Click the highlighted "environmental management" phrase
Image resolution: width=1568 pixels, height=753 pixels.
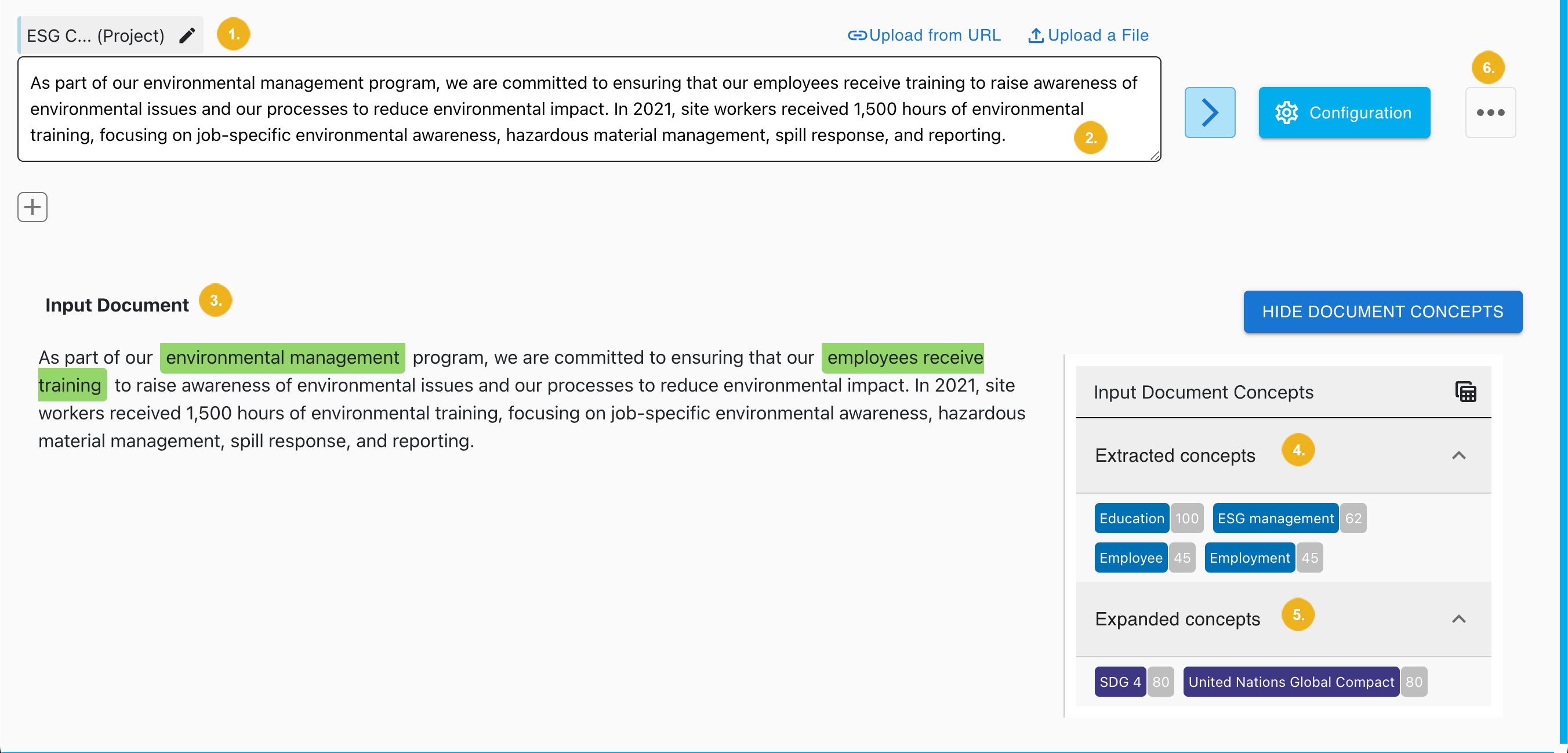tap(282, 357)
